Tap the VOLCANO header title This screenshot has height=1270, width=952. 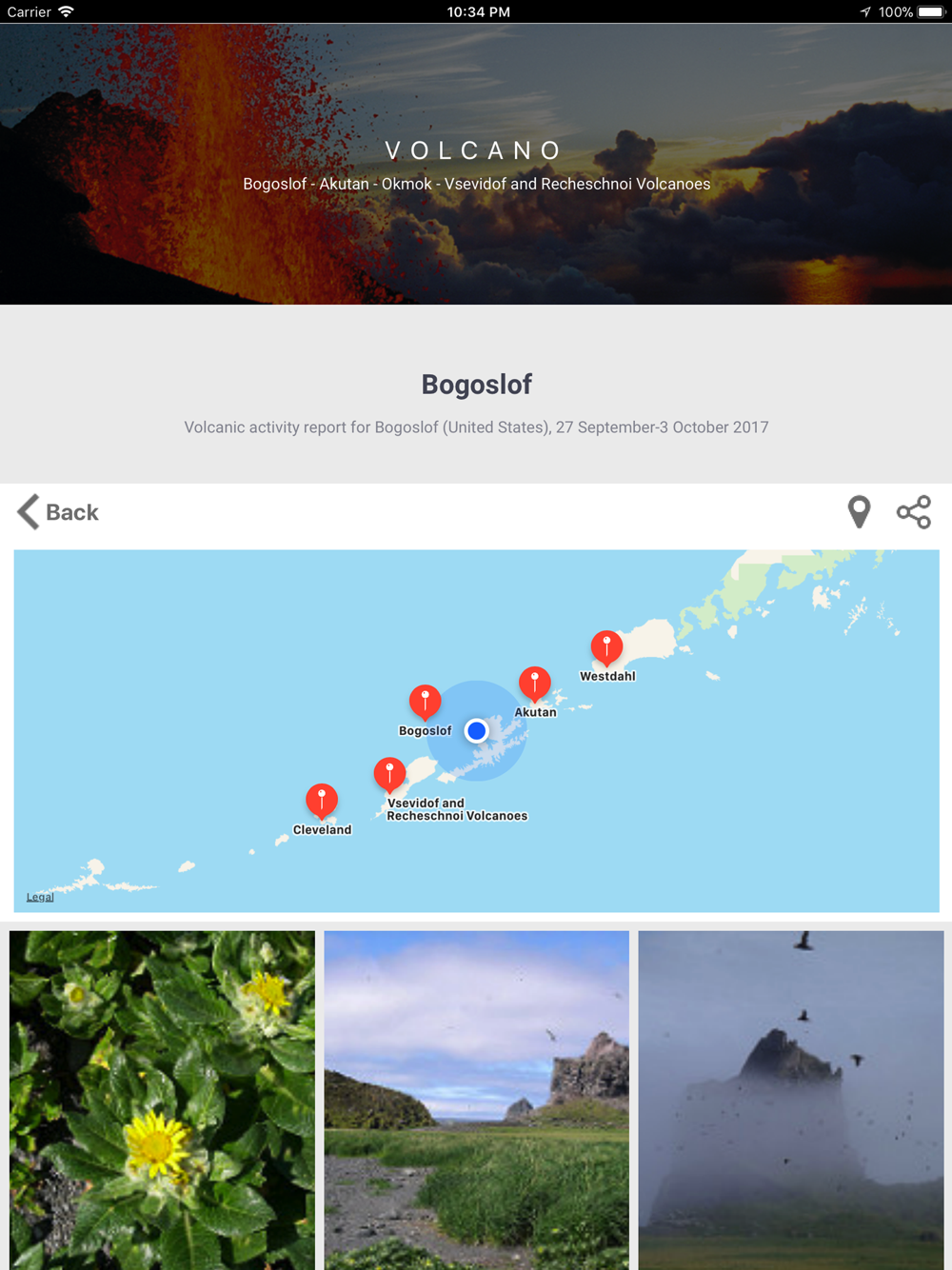(x=476, y=150)
